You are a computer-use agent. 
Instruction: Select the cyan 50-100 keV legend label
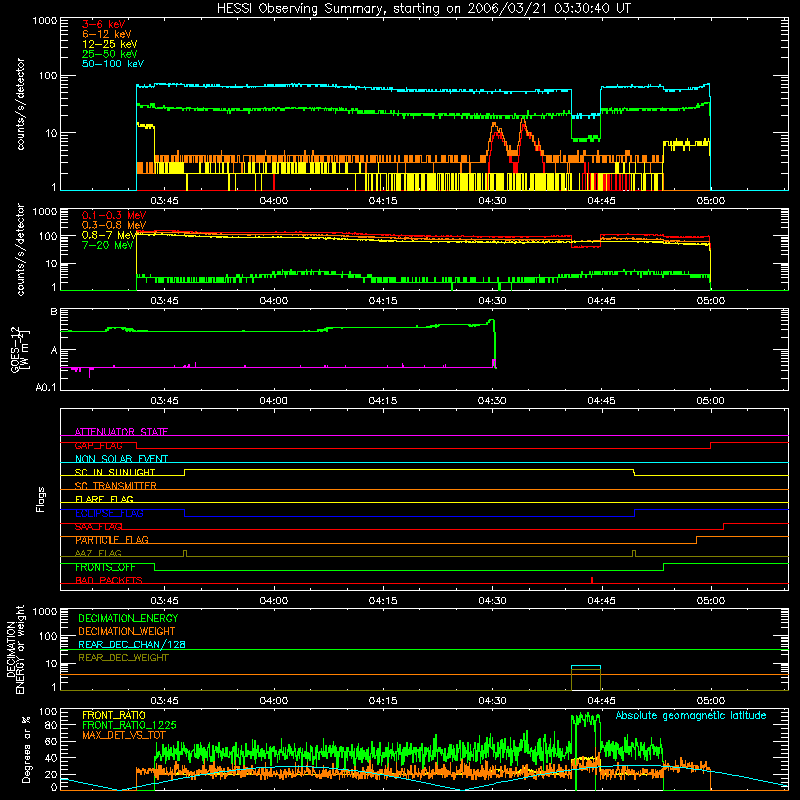113,64
